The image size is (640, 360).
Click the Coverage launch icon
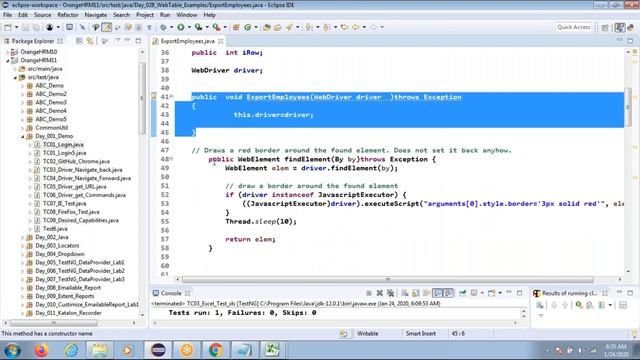pyautogui.click(x=198, y=27)
